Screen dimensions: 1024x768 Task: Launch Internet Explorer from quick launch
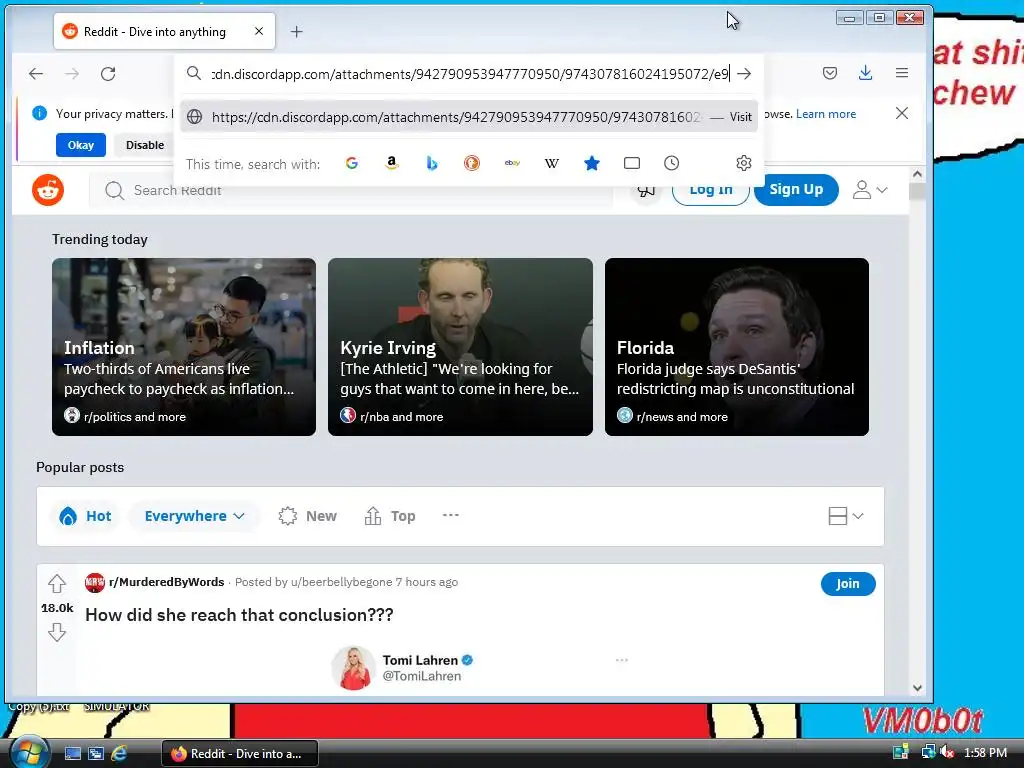[x=119, y=754]
